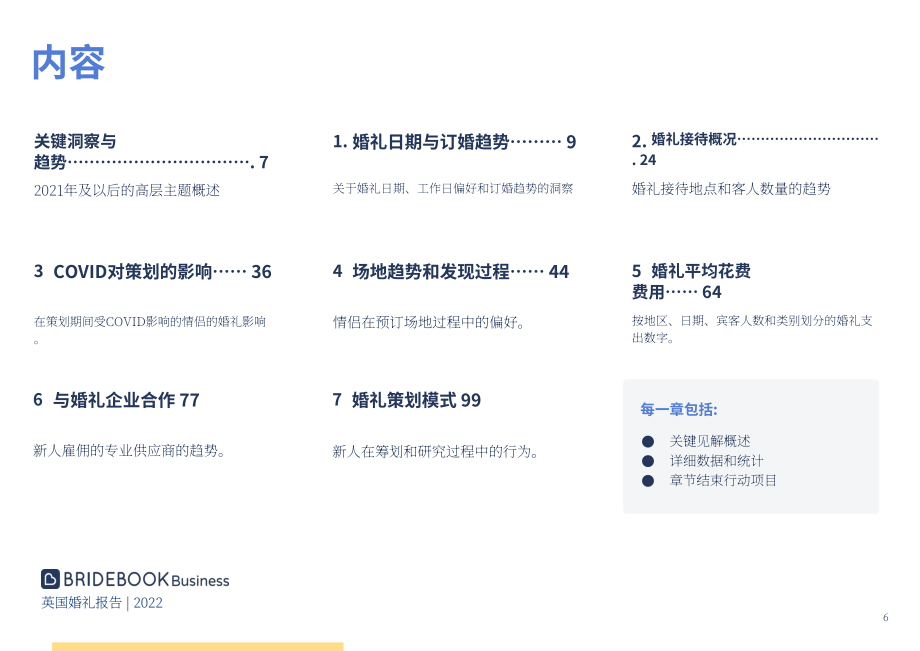Select the text '婚礼接待地点和客人数量的趋势'
The height and width of the screenshot is (651, 920).
[x=731, y=188]
